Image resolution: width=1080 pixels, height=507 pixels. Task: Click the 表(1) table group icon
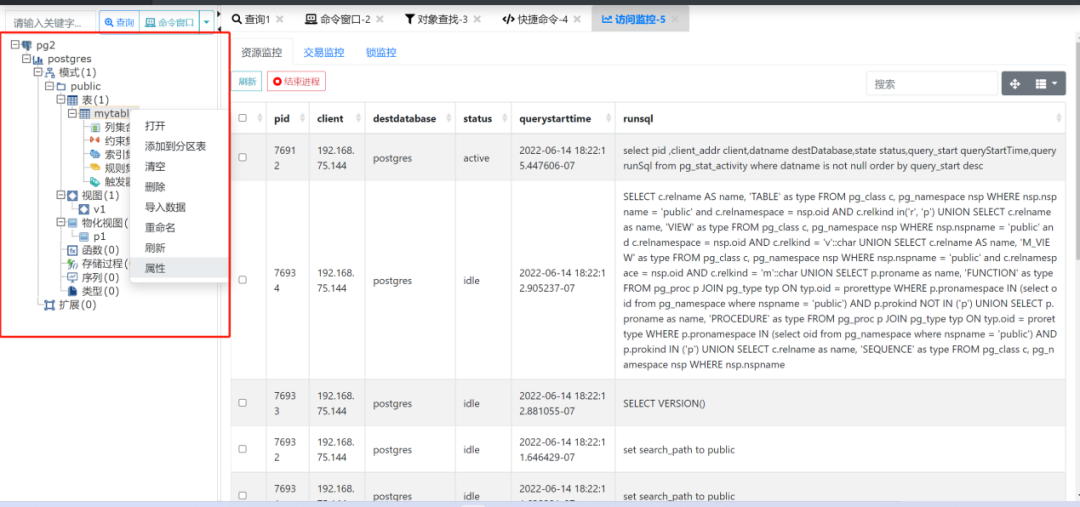(x=72, y=100)
